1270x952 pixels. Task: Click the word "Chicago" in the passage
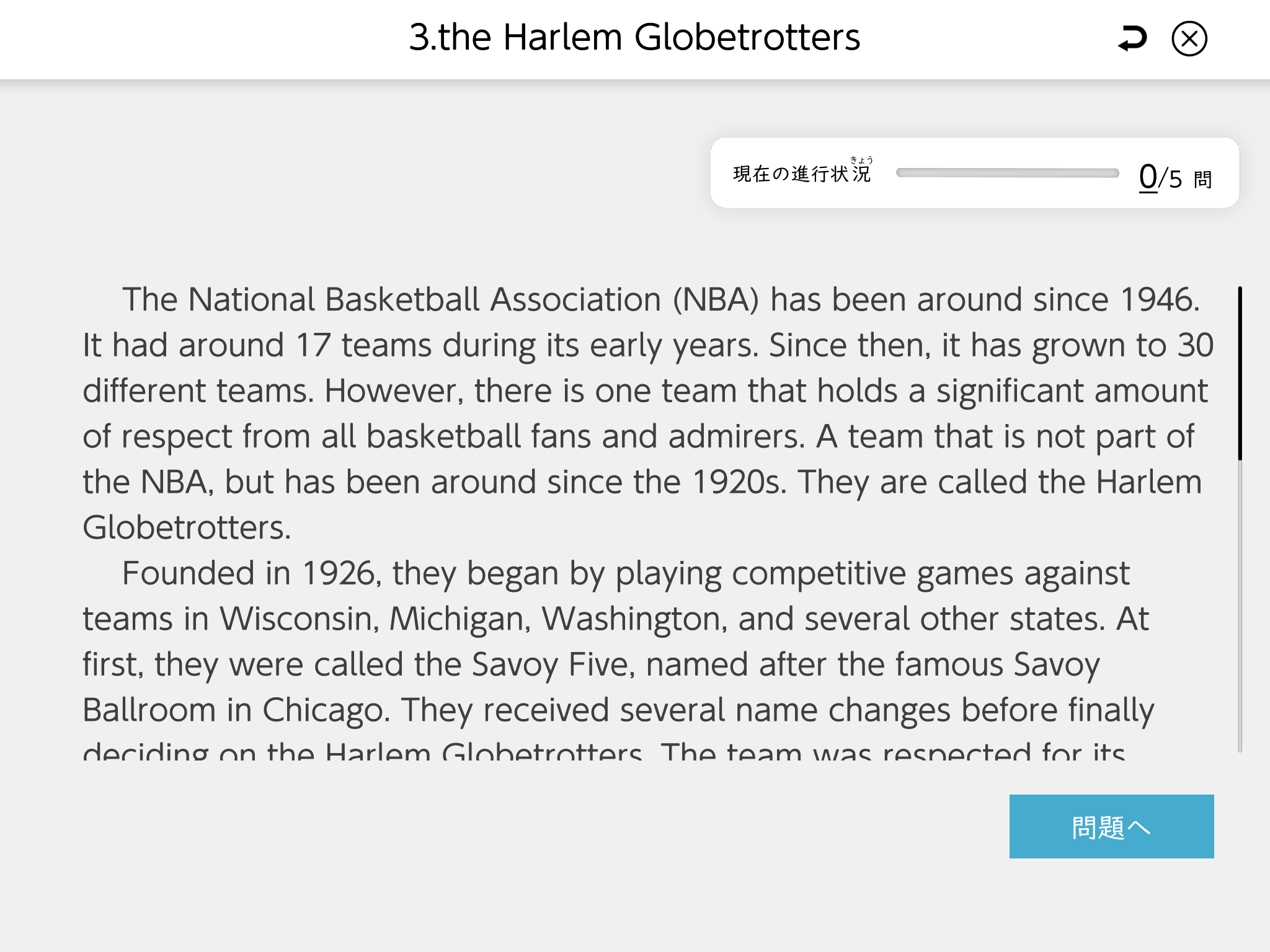(x=326, y=710)
